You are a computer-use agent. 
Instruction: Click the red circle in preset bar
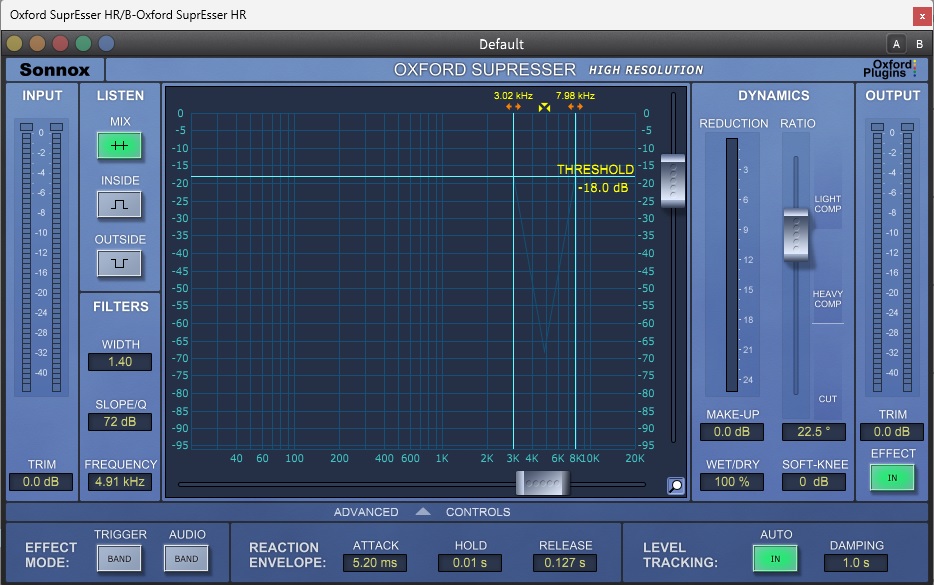(60, 43)
